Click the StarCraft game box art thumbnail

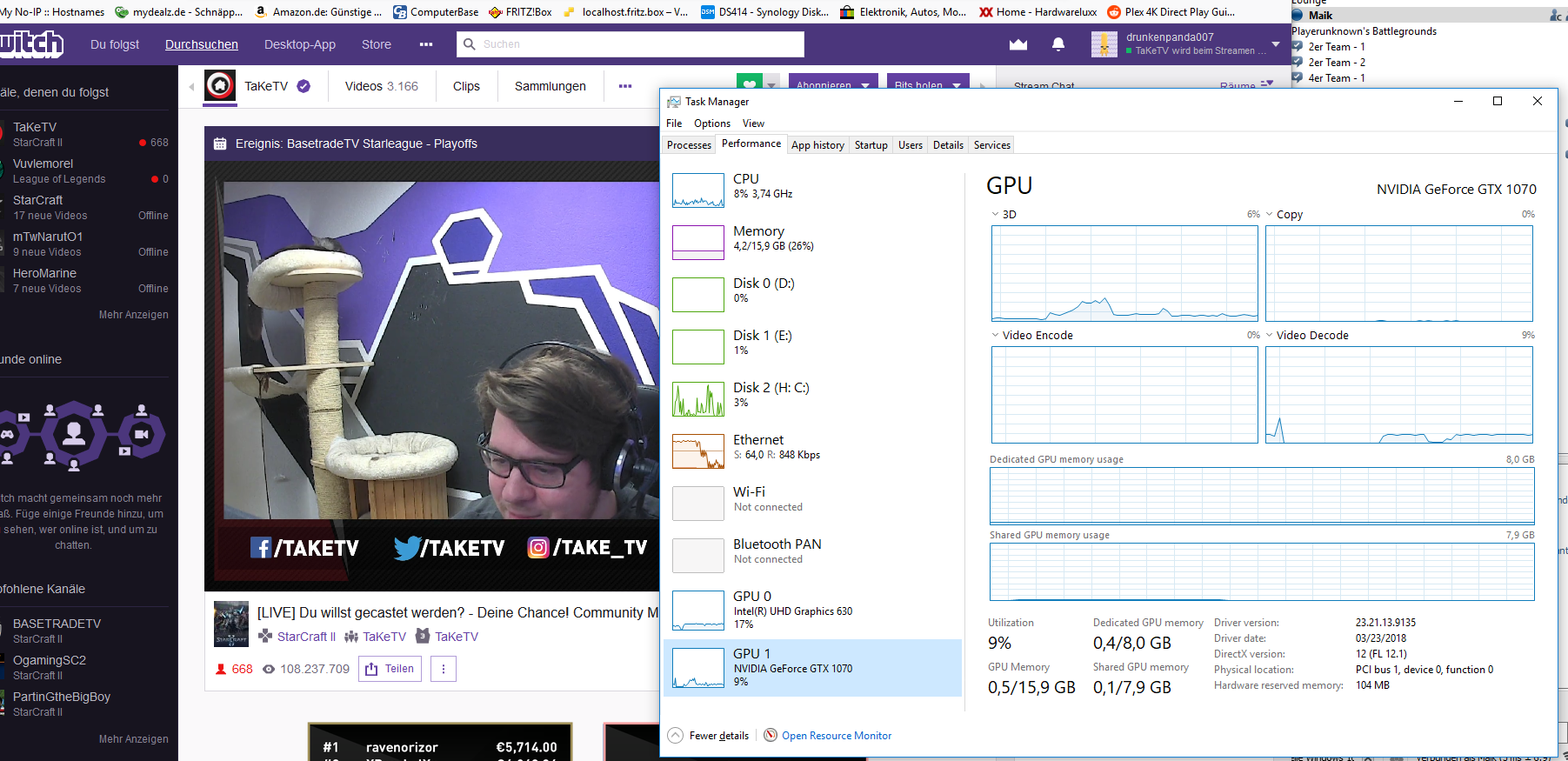[231, 624]
